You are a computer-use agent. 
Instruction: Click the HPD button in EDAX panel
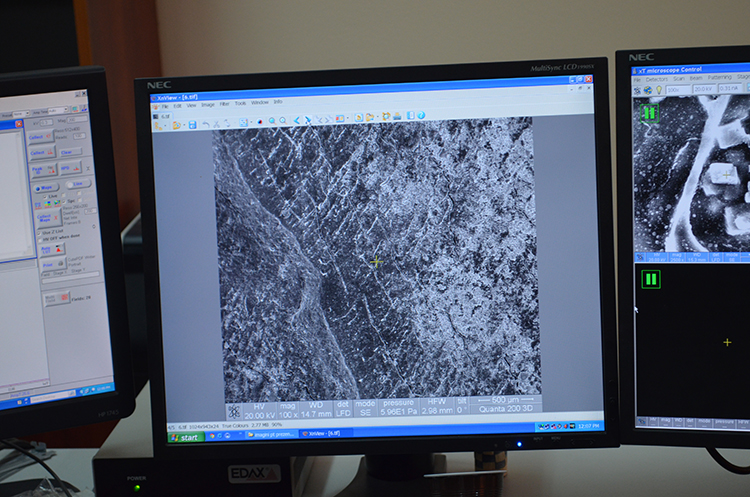pos(71,168)
